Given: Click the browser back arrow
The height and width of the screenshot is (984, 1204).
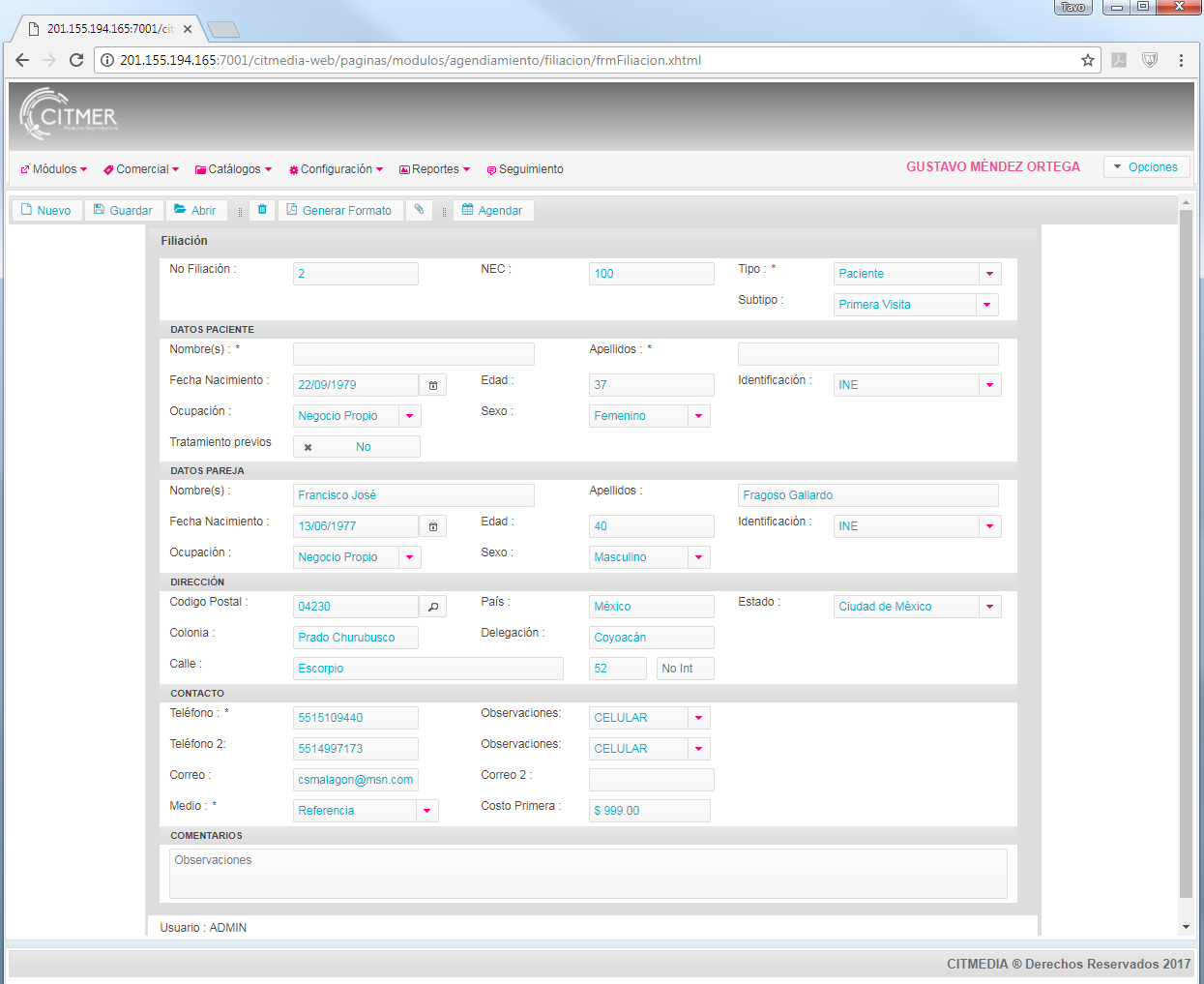Looking at the screenshot, I should 22,60.
